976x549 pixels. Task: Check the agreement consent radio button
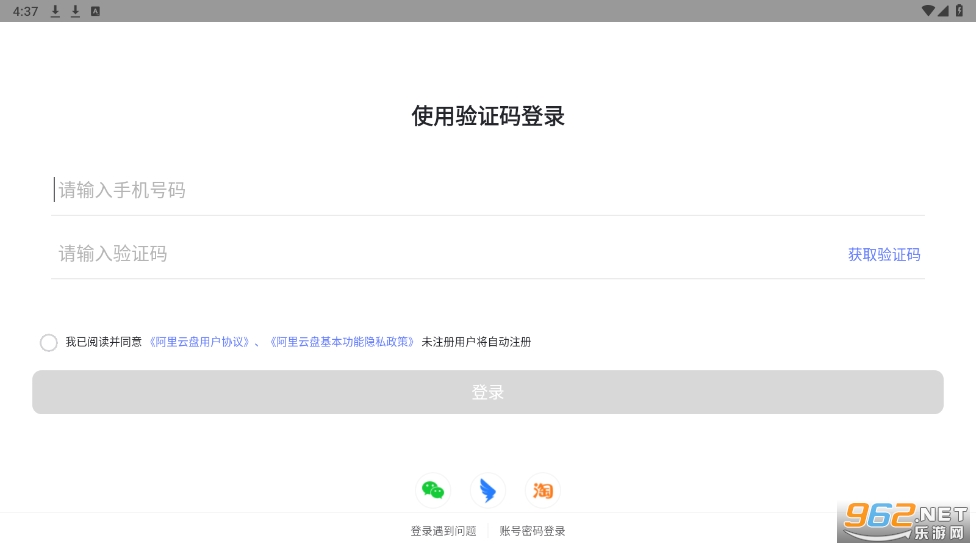coord(49,342)
